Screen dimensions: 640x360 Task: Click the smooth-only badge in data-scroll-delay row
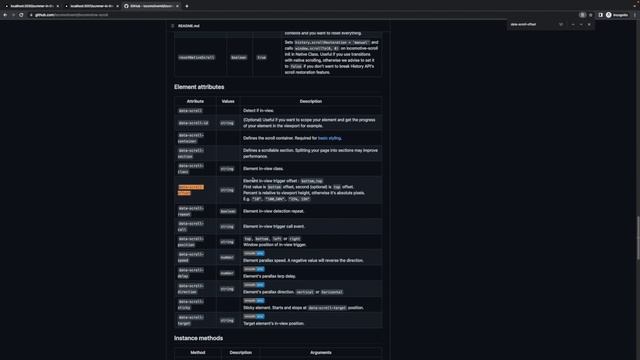(x=253, y=269)
